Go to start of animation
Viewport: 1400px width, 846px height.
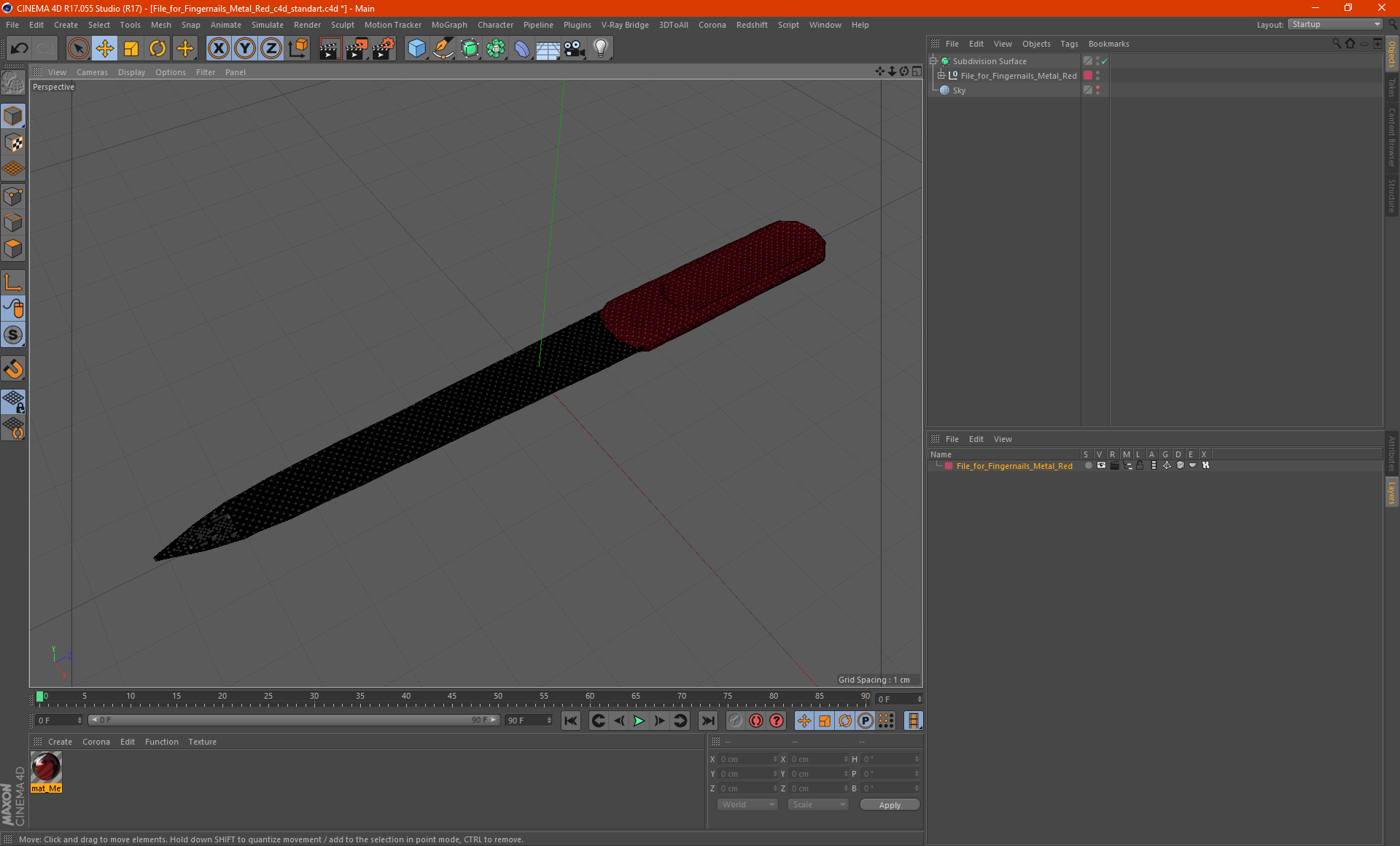[x=571, y=721]
